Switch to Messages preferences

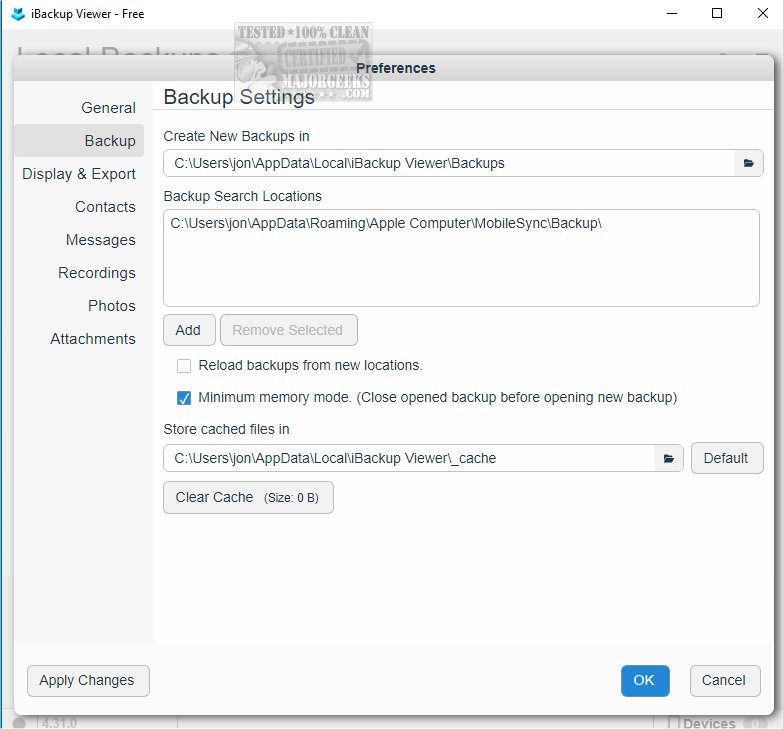click(x=101, y=240)
